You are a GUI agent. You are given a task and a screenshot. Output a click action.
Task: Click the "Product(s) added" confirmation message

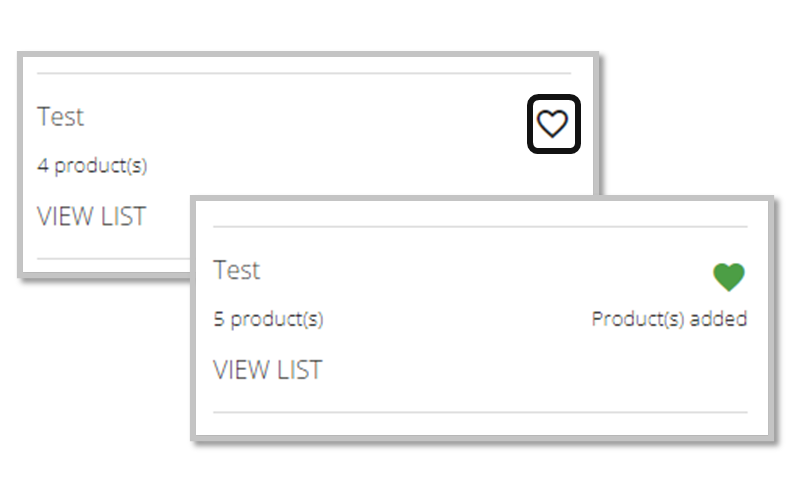[669, 319]
